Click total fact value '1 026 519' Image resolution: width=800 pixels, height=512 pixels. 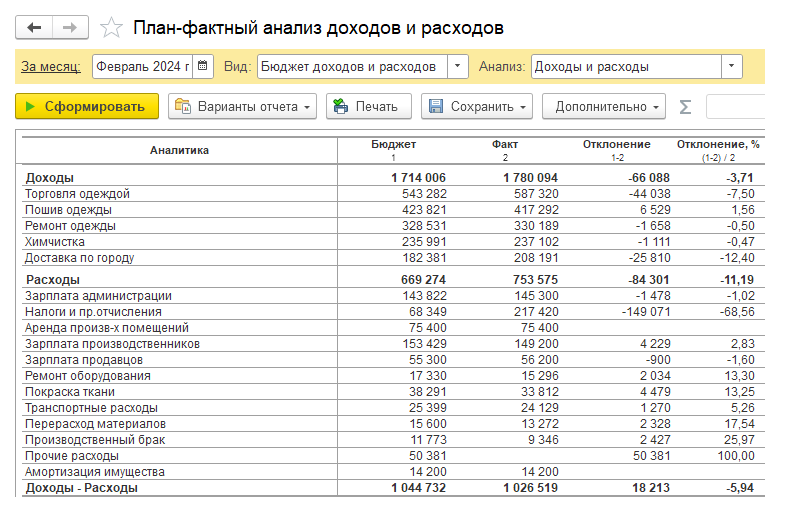(530, 488)
